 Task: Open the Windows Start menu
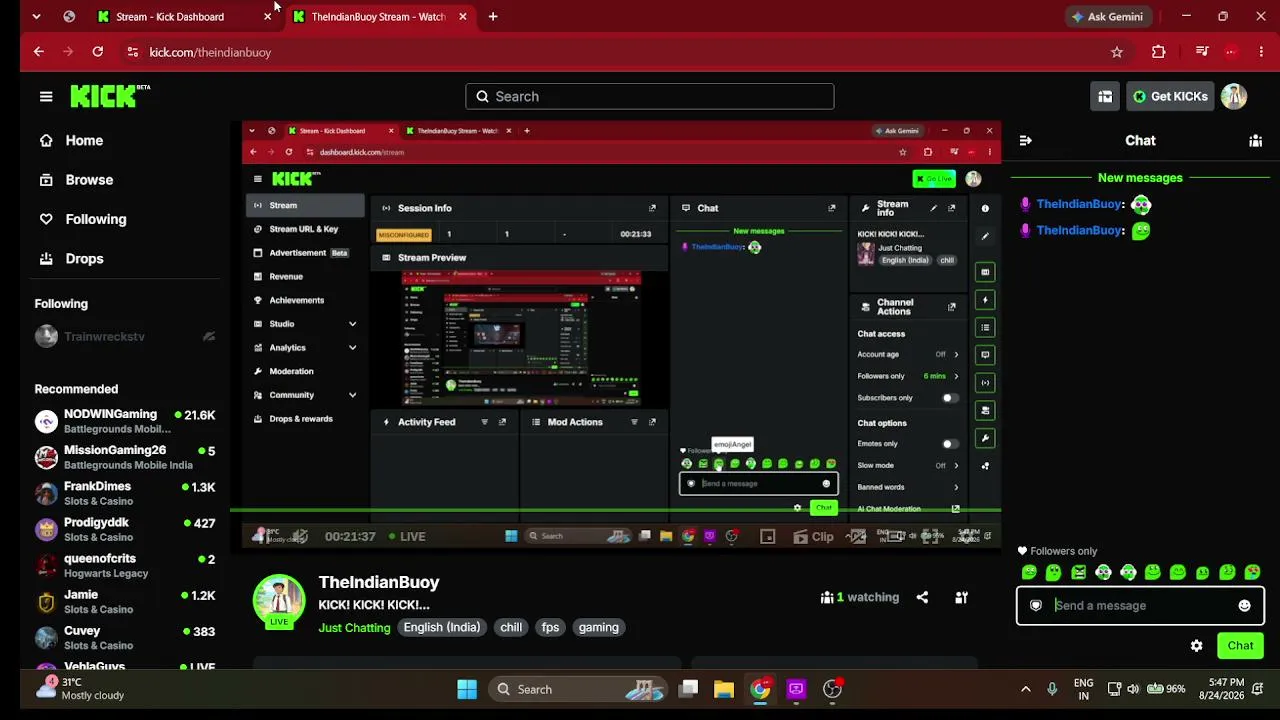467,689
